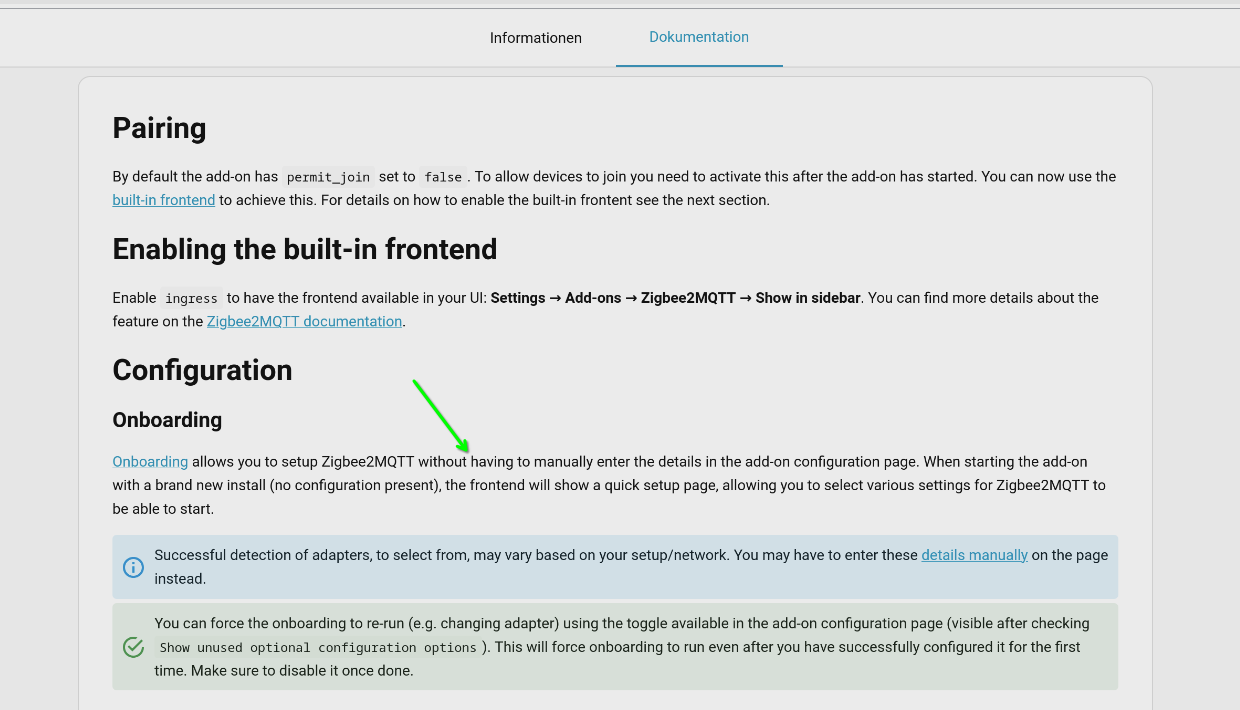This screenshot has height=710, width=1240.
Task: Click the bold Show in sidebar text
Action: [807, 298]
